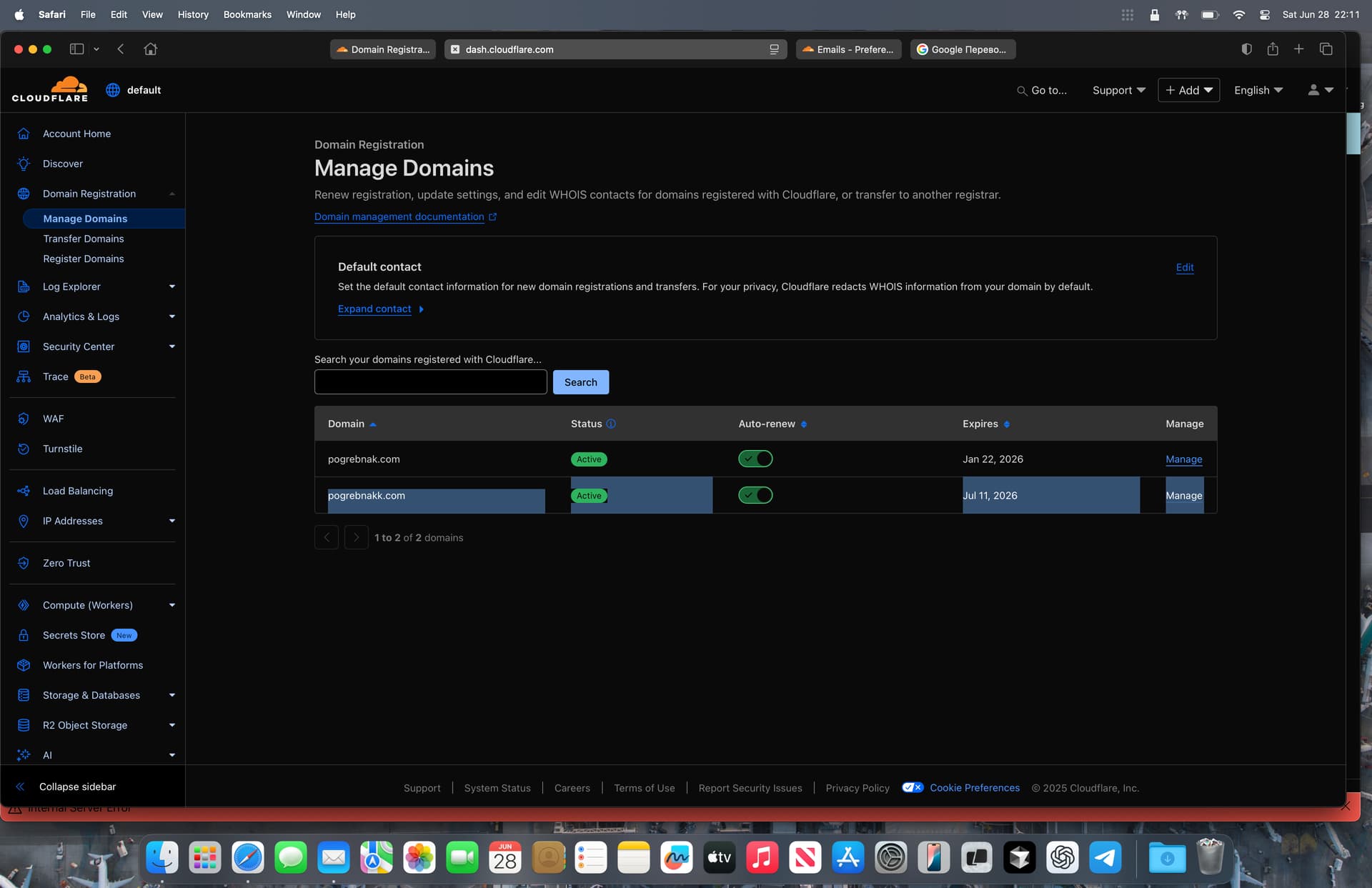The width and height of the screenshot is (1372, 888).
Task: Open the English language dropdown
Action: pos(1258,90)
